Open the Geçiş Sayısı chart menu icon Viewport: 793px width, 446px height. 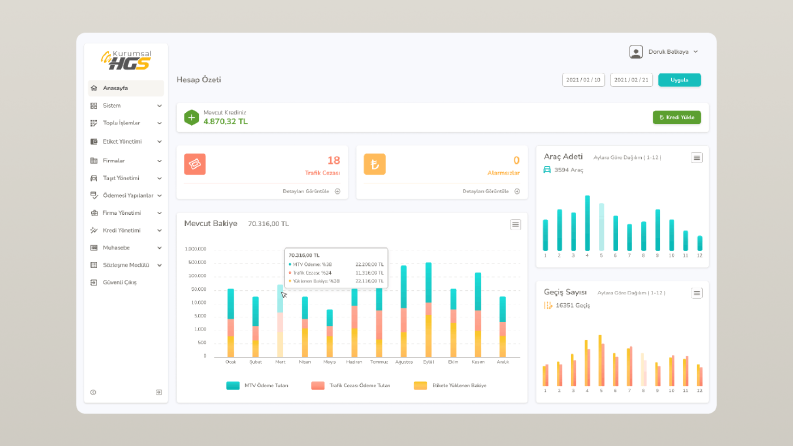click(x=696, y=293)
